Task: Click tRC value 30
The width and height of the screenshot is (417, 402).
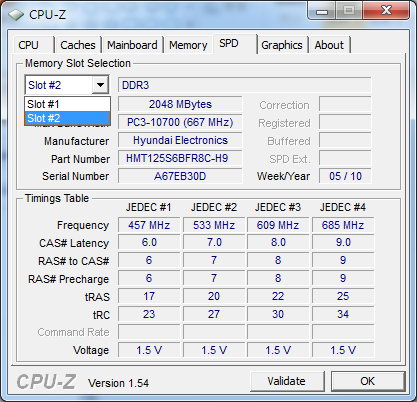Action: pyautogui.click(x=278, y=314)
